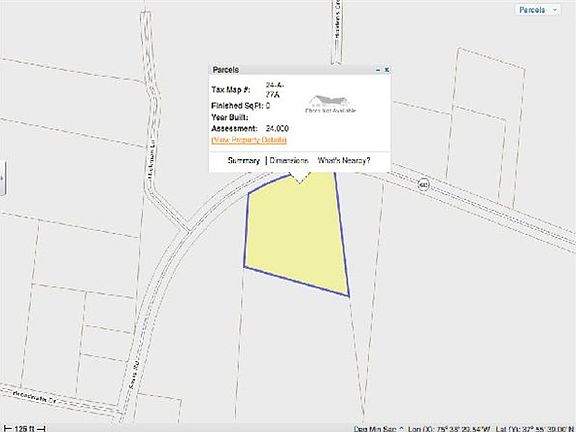Click the Lat coordinate readout
This screenshot has width=576, height=432.
pyautogui.click(x=535, y=429)
